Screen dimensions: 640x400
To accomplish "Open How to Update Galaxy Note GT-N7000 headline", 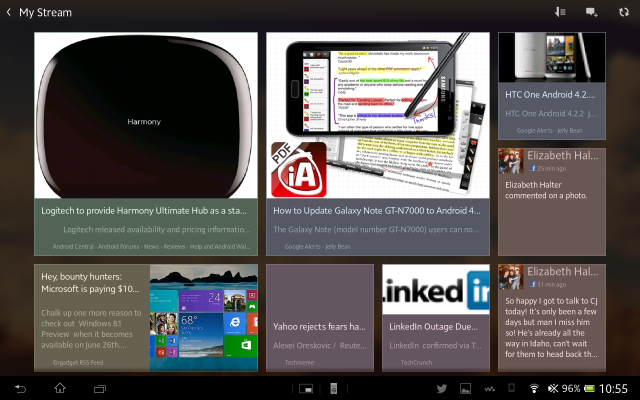I will tap(377, 211).
